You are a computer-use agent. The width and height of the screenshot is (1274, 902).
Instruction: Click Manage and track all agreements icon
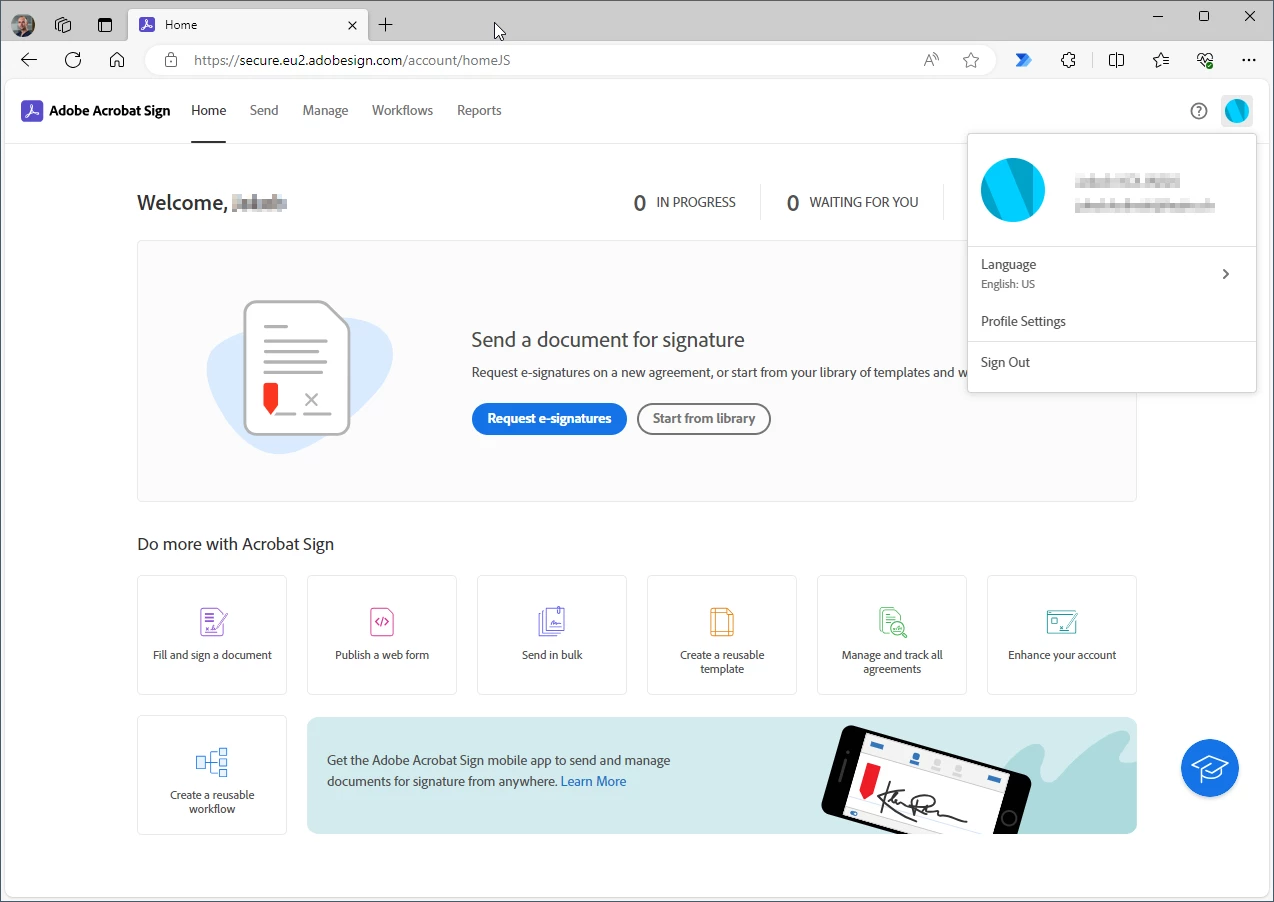click(892, 622)
